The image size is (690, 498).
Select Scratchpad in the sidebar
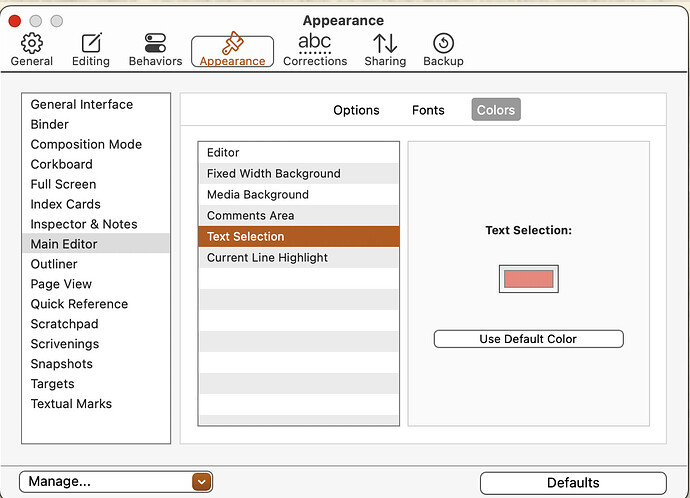click(95, 324)
